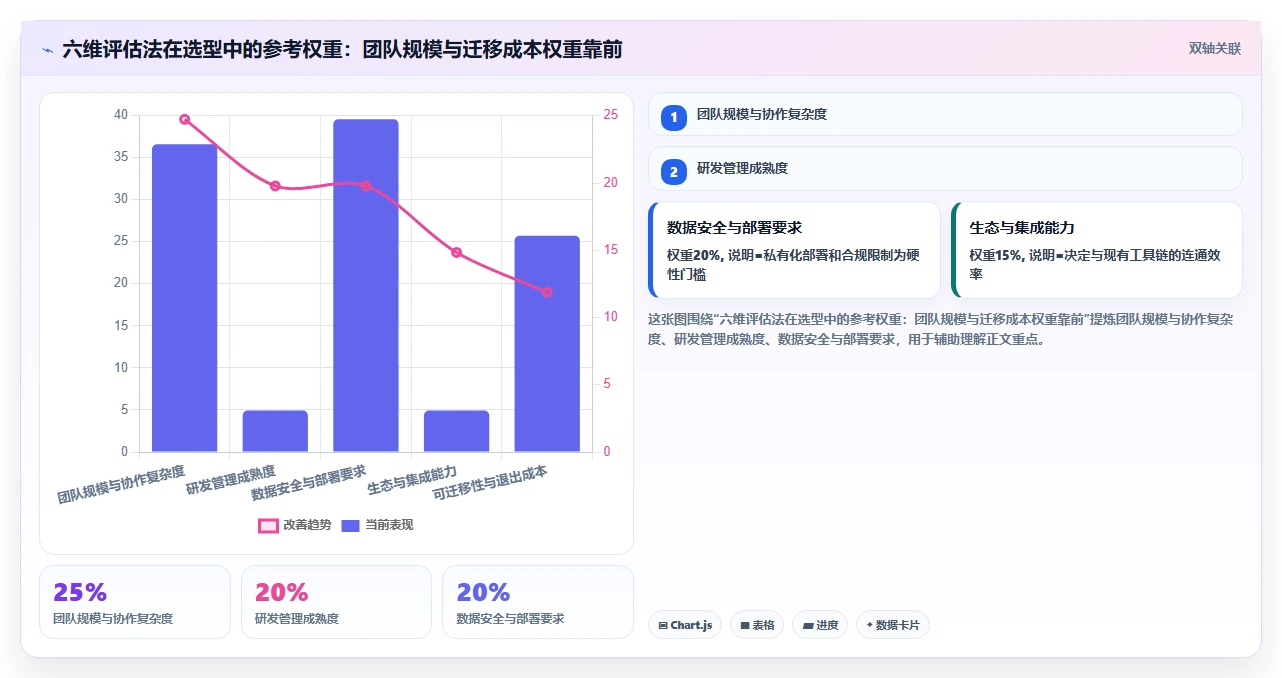Screen dimensions: 1282x678
Task: Click left axis value 40
Action: coord(121,115)
